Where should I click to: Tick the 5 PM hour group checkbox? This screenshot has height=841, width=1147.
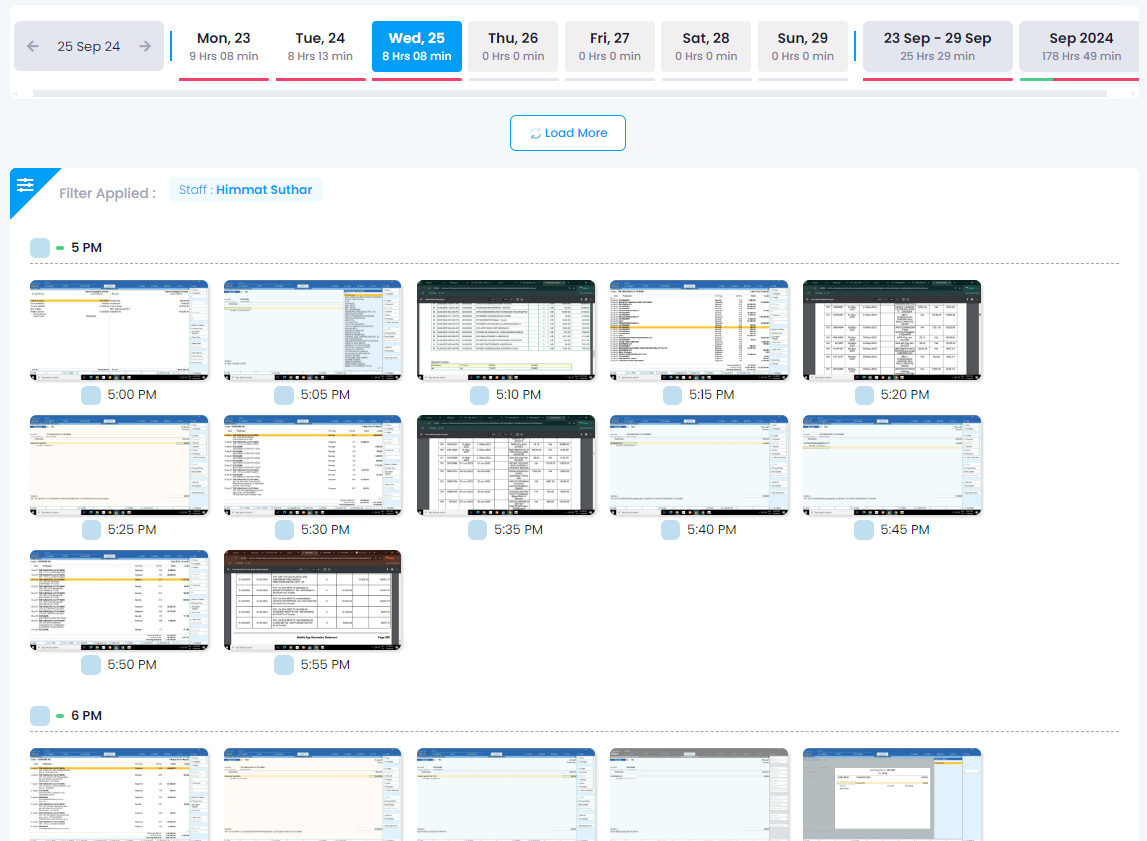(40, 248)
